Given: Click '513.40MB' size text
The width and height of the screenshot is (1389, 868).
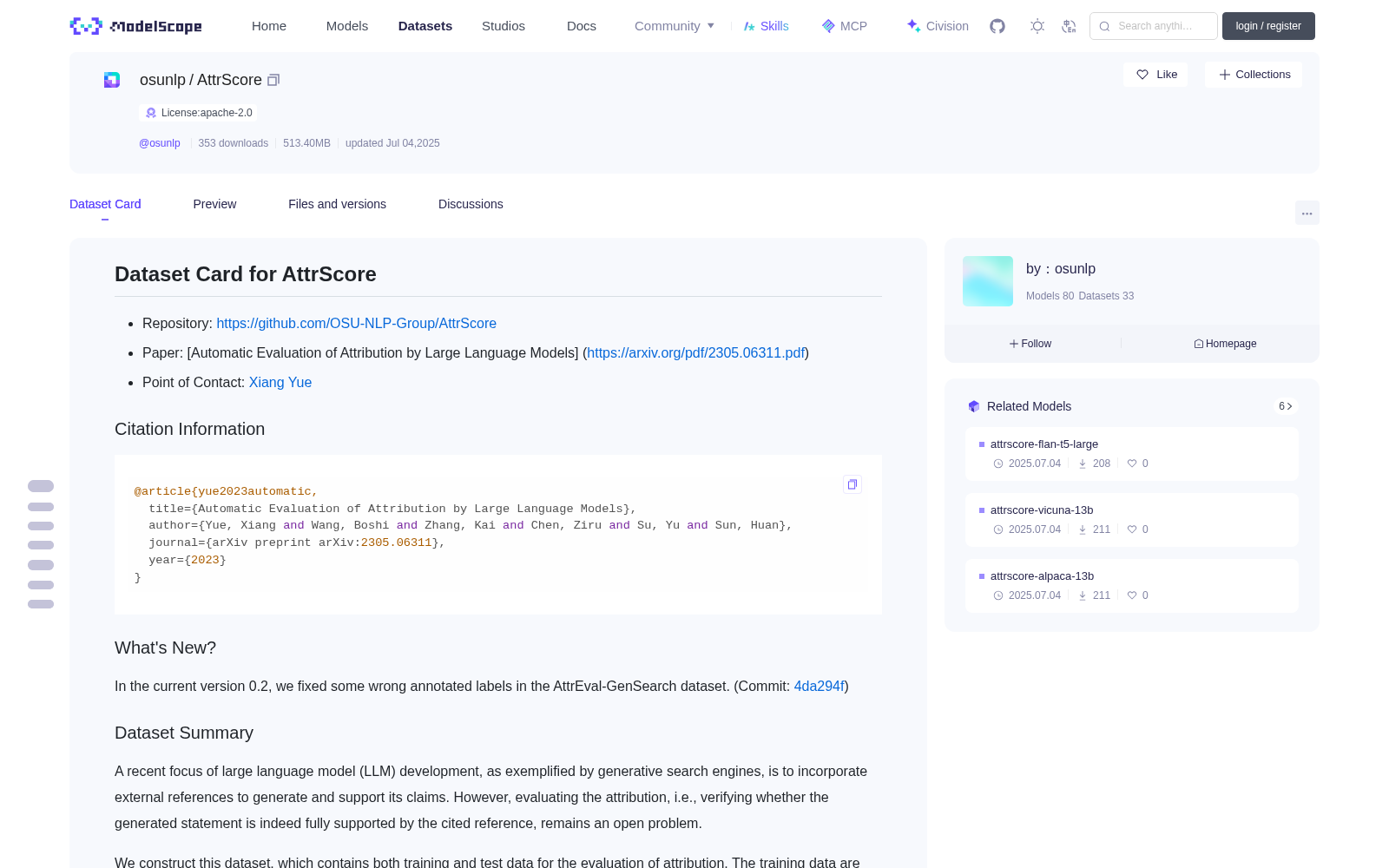Looking at the screenshot, I should [x=306, y=143].
